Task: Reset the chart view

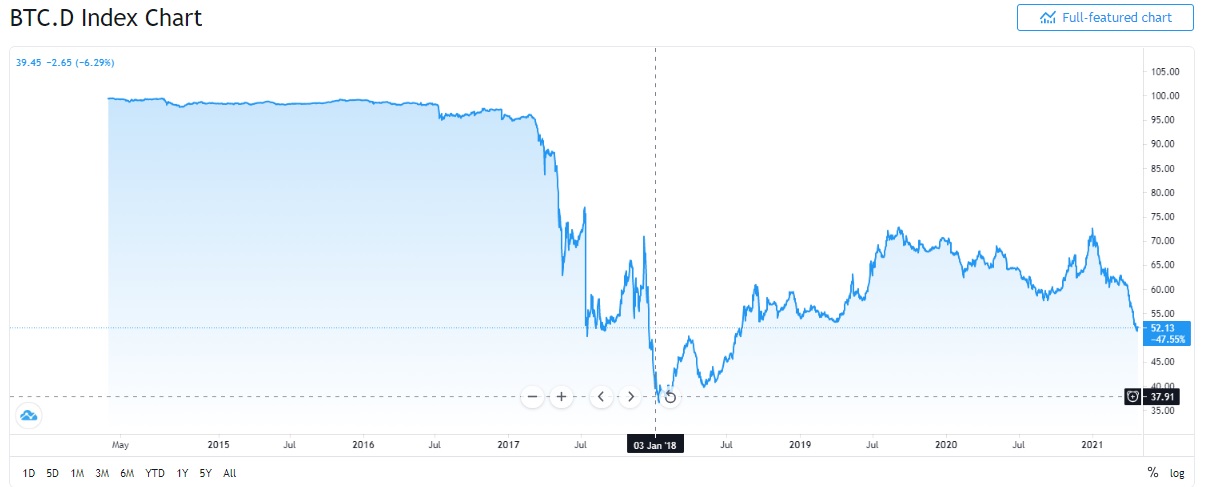Action: tap(670, 397)
